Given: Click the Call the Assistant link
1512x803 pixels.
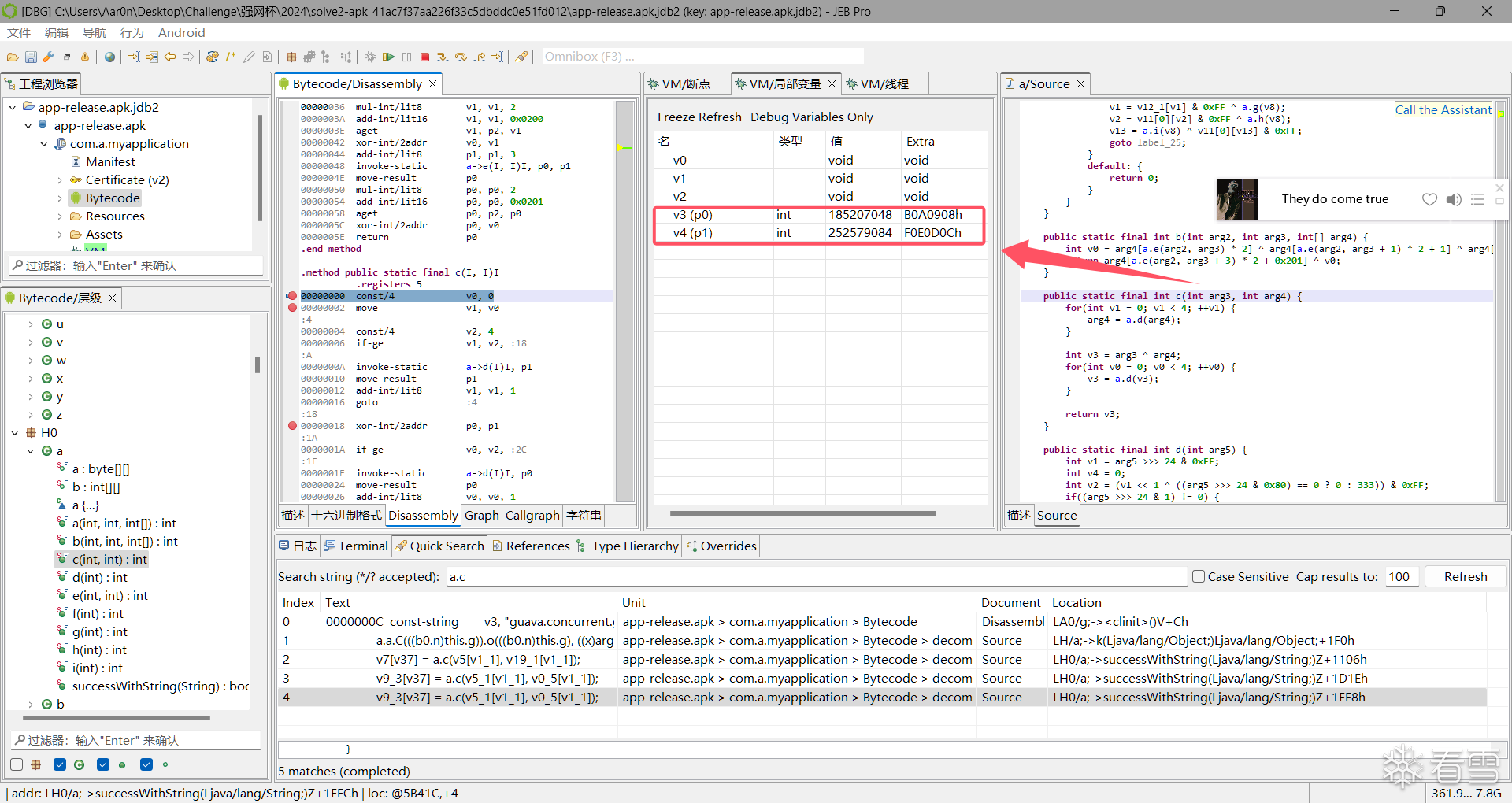Looking at the screenshot, I should point(1443,110).
